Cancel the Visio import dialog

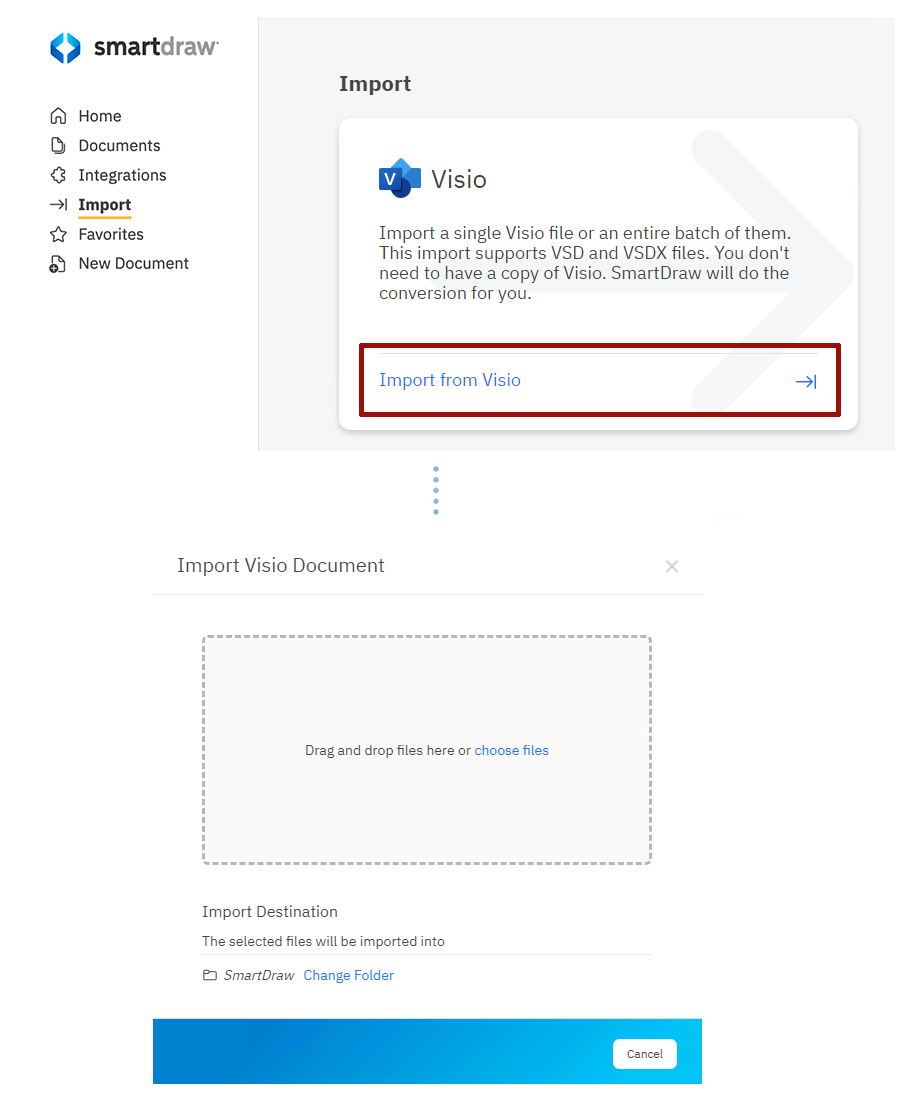[x=644, y=1053]
